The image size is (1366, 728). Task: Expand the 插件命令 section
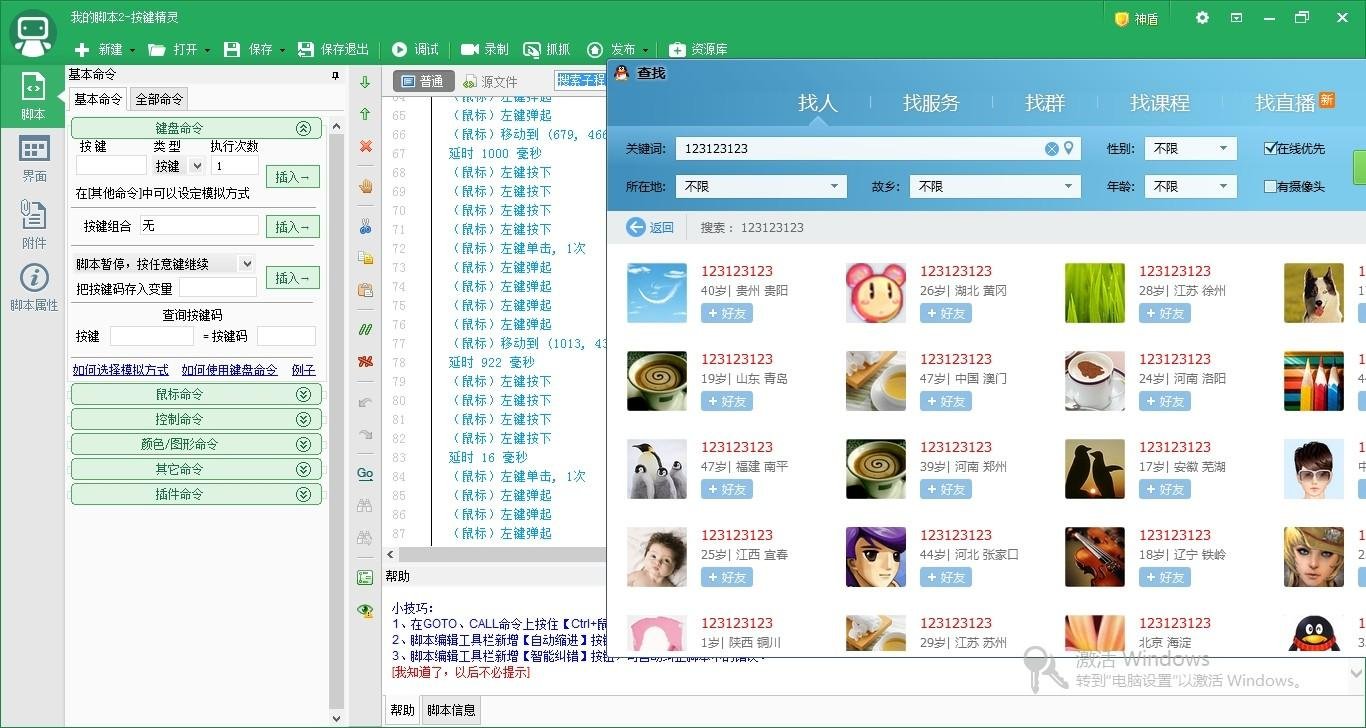pos(197,494)
